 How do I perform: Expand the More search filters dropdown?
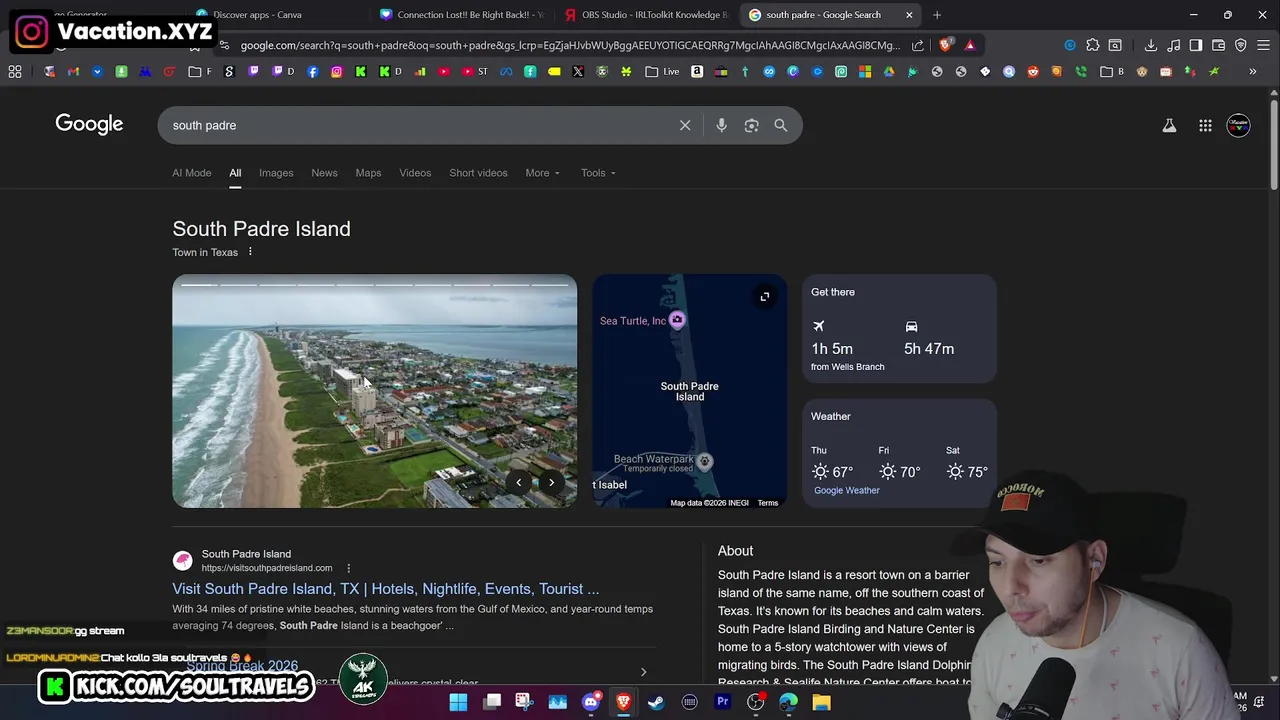point(543,173)
